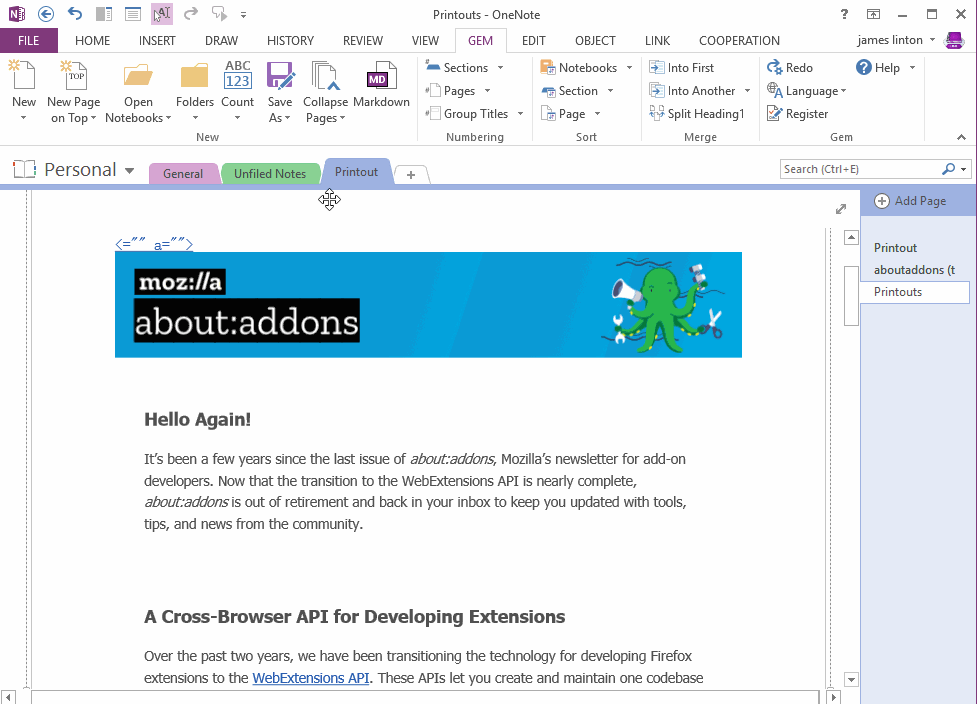Click the Touch/Mouse Mode icon
This screenshot has height=704, width=977.
coord(162,14)
